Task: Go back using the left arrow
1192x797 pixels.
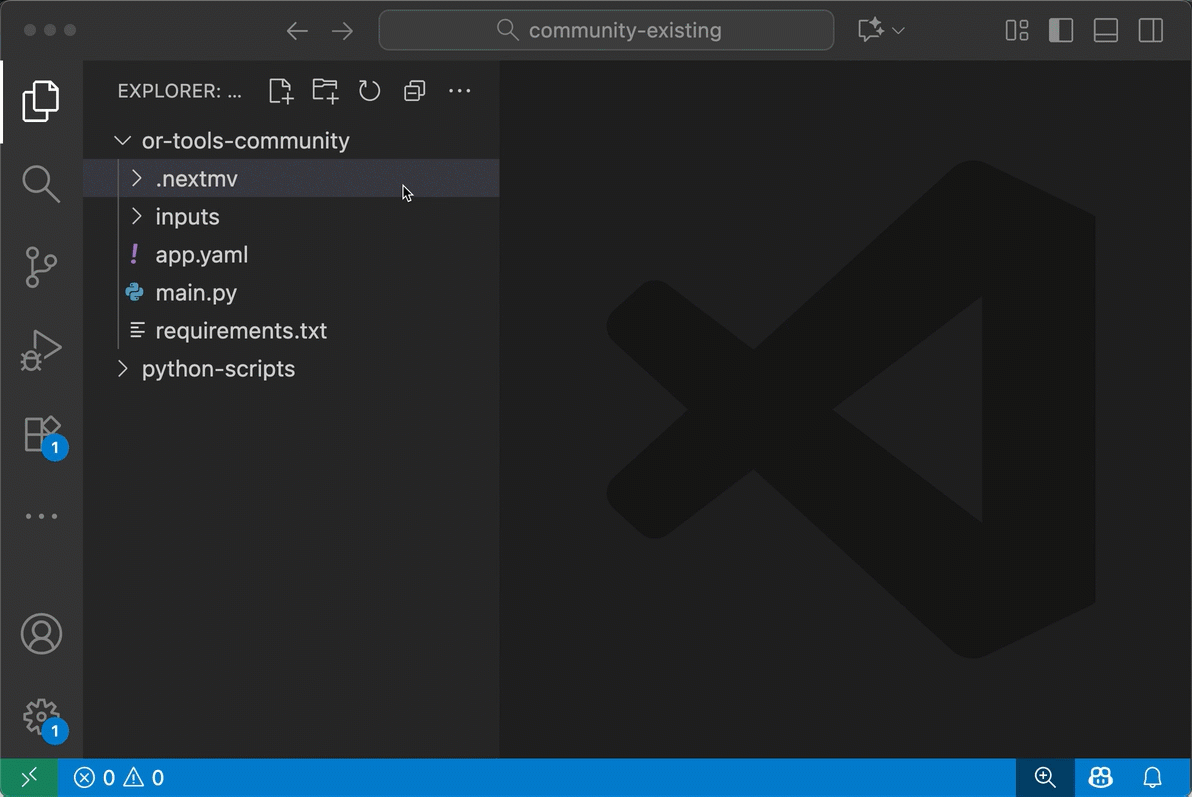Action: click(297, 30)
